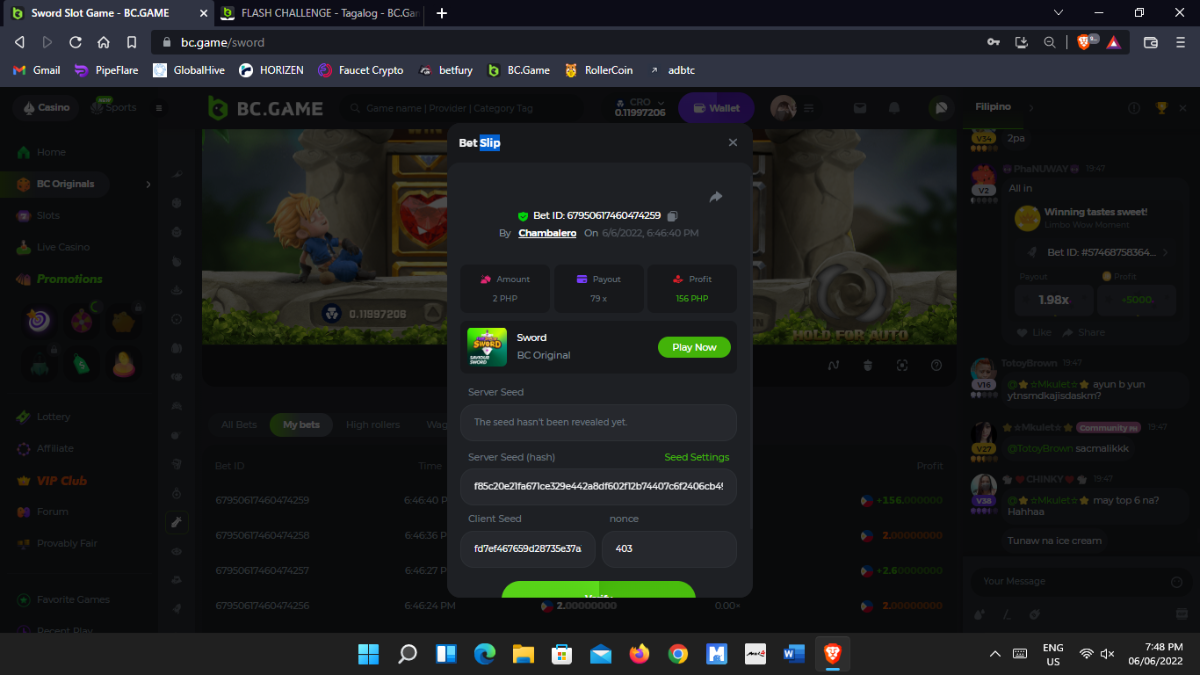Click the trophy icon in chat header
The width and height of the screenshot is (1200, 675).
[x=1161, y=108]
